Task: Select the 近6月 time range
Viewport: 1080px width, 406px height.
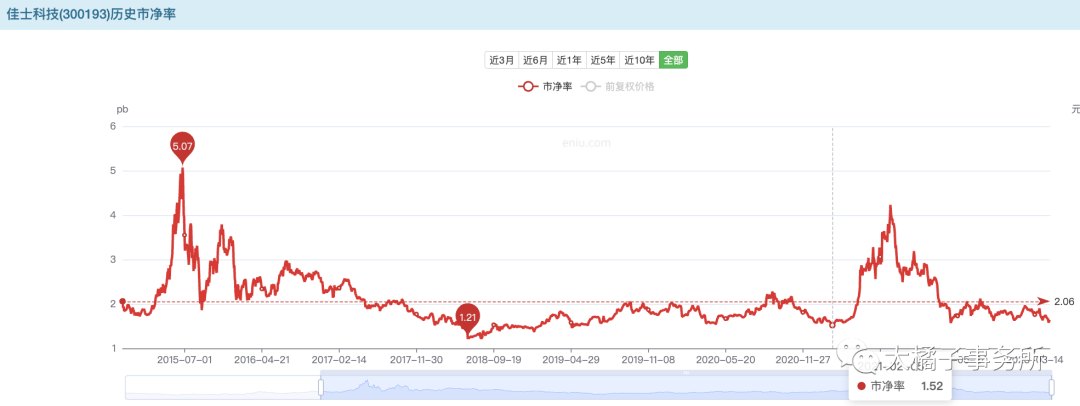Action: click(x=535, y=60)
